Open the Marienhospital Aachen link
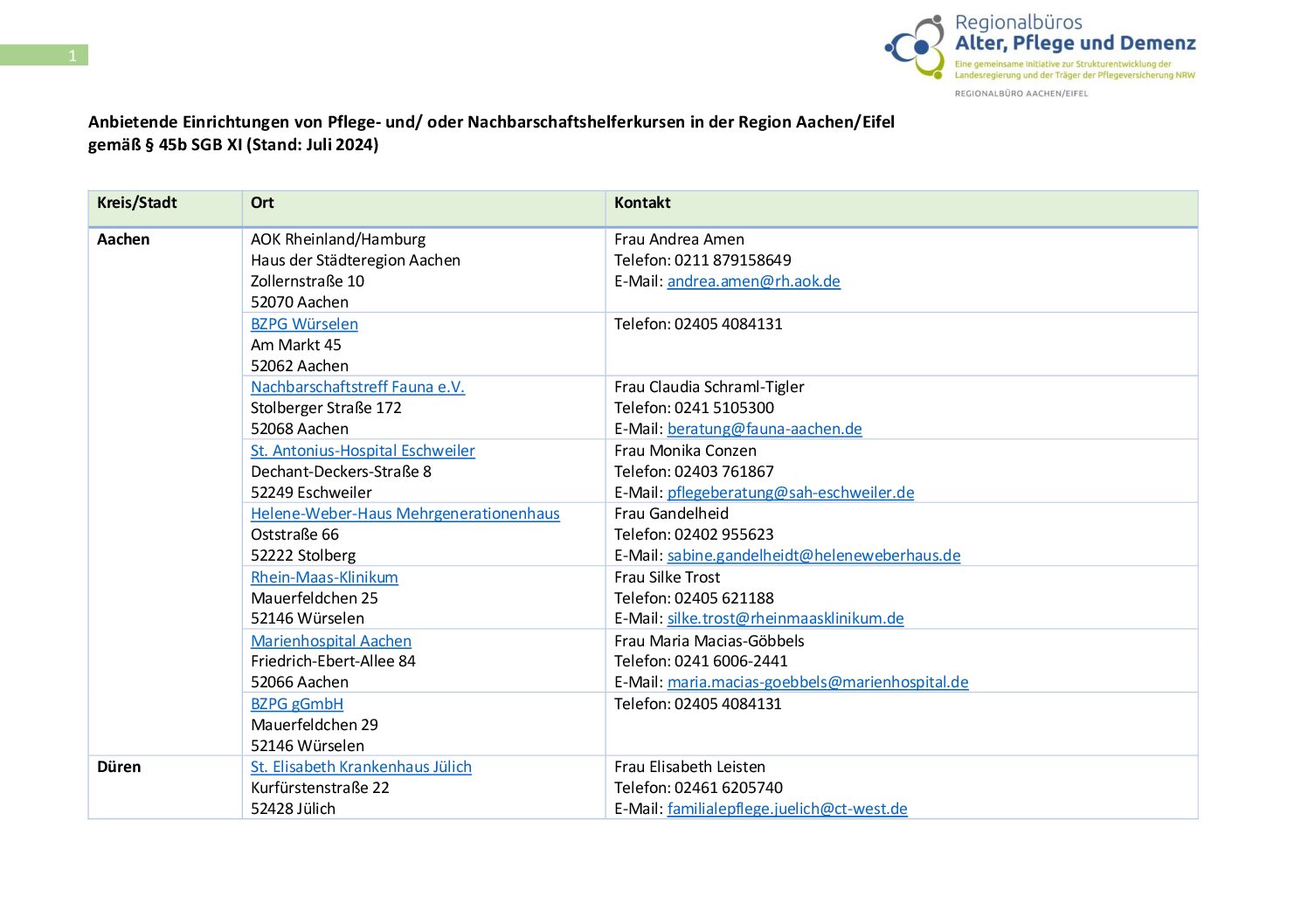1308x924 pixels. click(x=330, y=640)
